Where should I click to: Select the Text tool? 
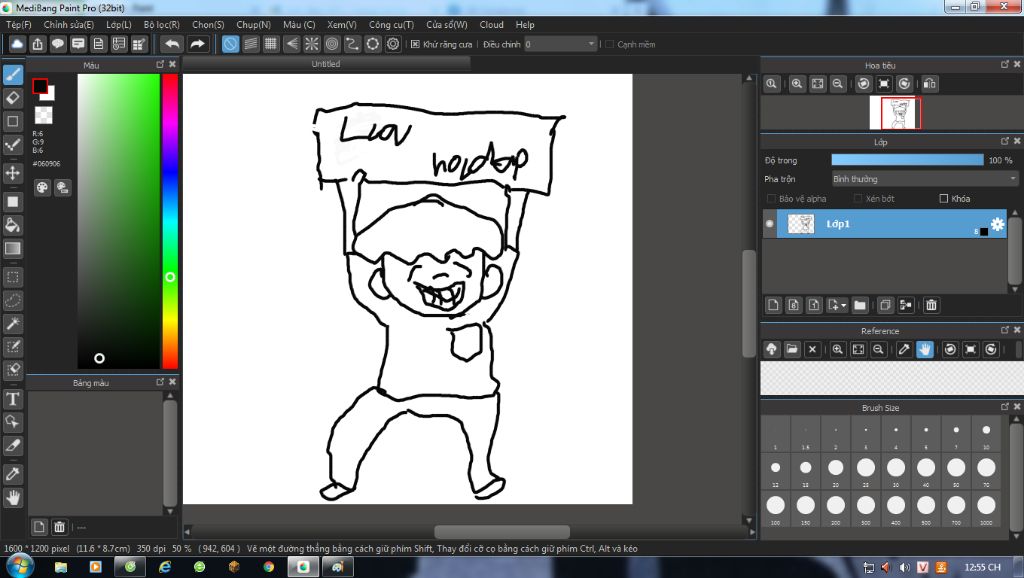(13, 398)
